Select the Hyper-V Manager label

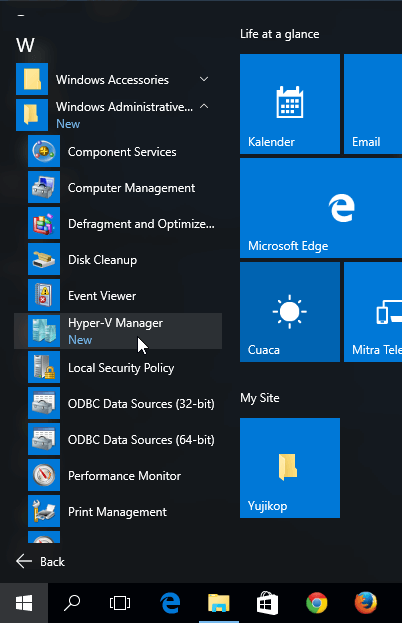tap(115, 323)
